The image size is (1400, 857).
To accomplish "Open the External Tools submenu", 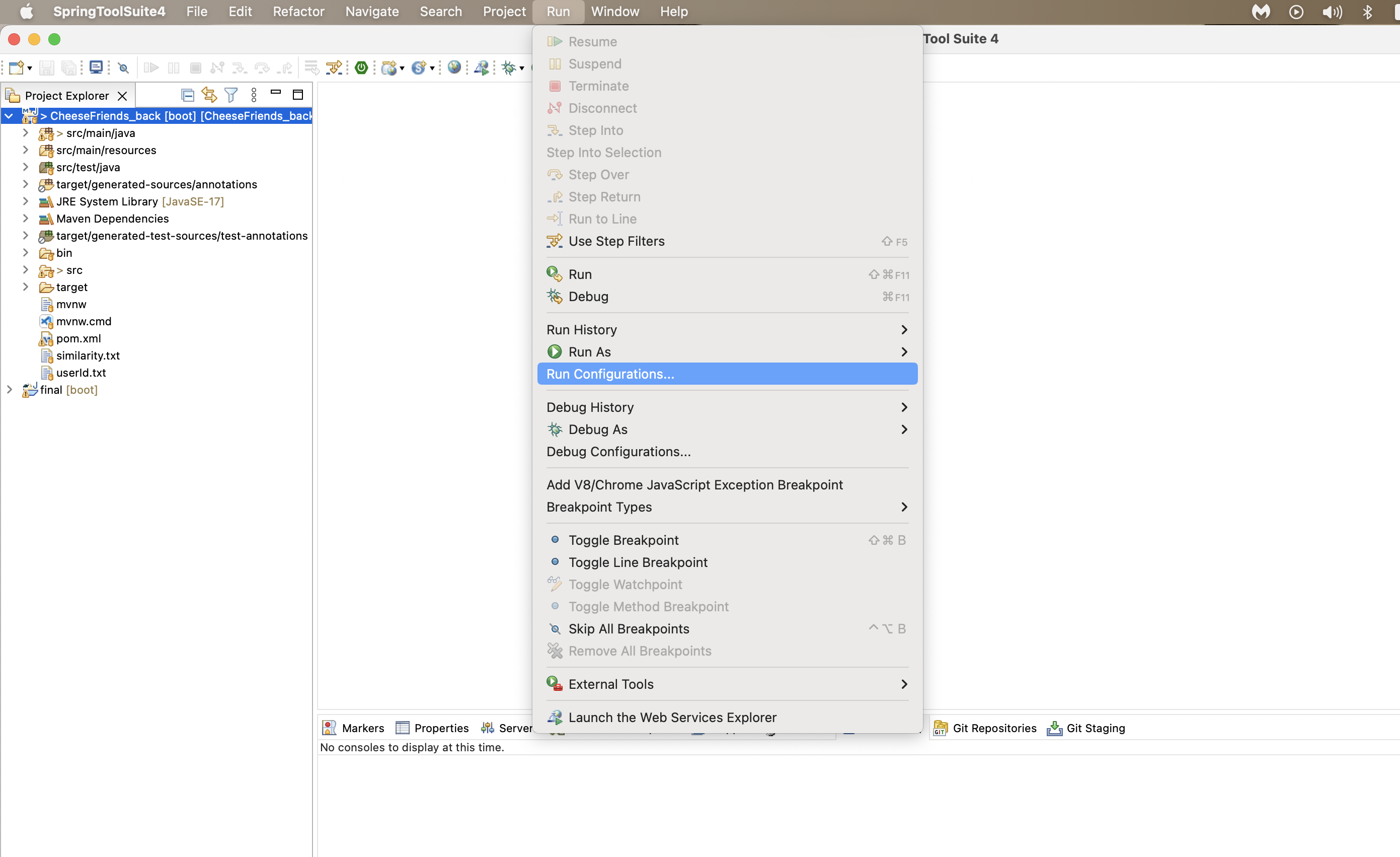I will (727, 684).
